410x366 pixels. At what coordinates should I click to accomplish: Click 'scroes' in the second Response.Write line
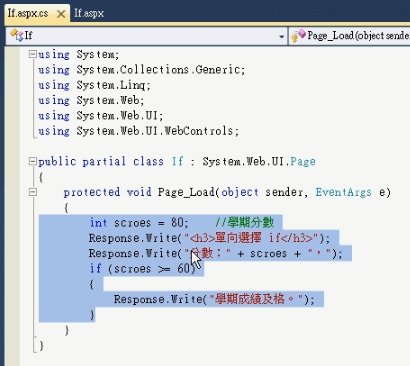(268, 254)
